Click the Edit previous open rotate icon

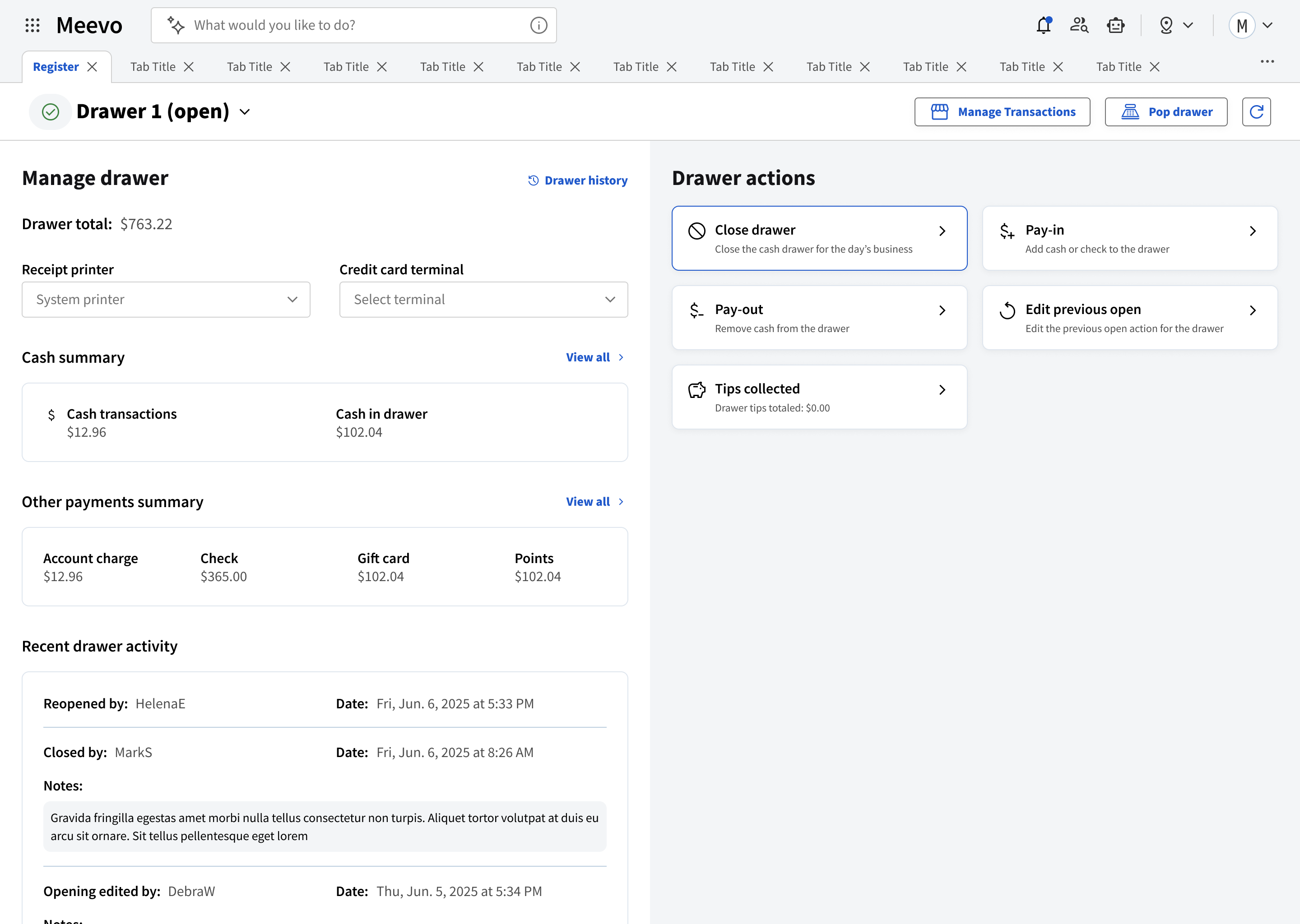(1007, 310)
